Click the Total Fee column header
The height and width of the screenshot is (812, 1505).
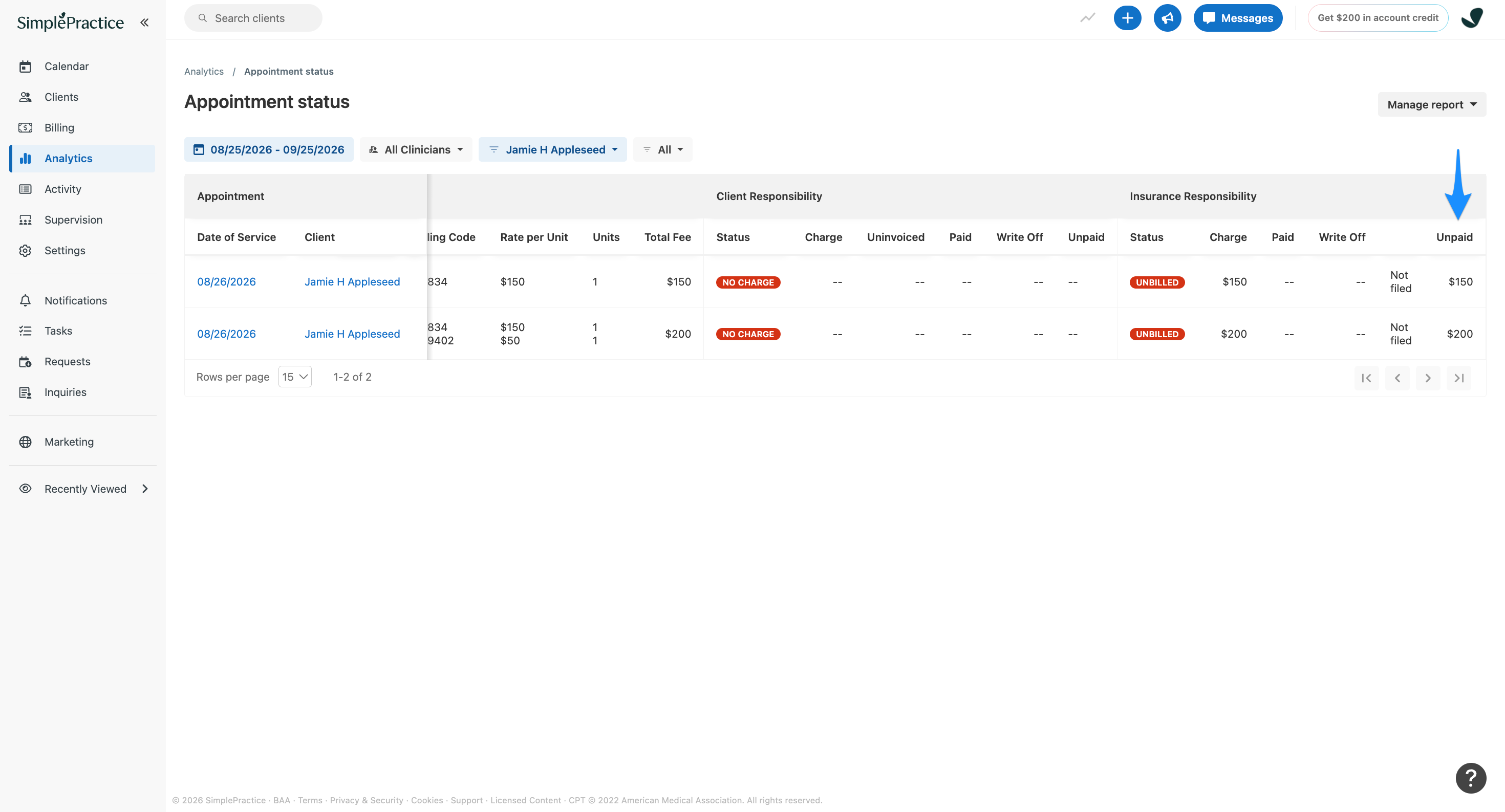coord(667,237)
